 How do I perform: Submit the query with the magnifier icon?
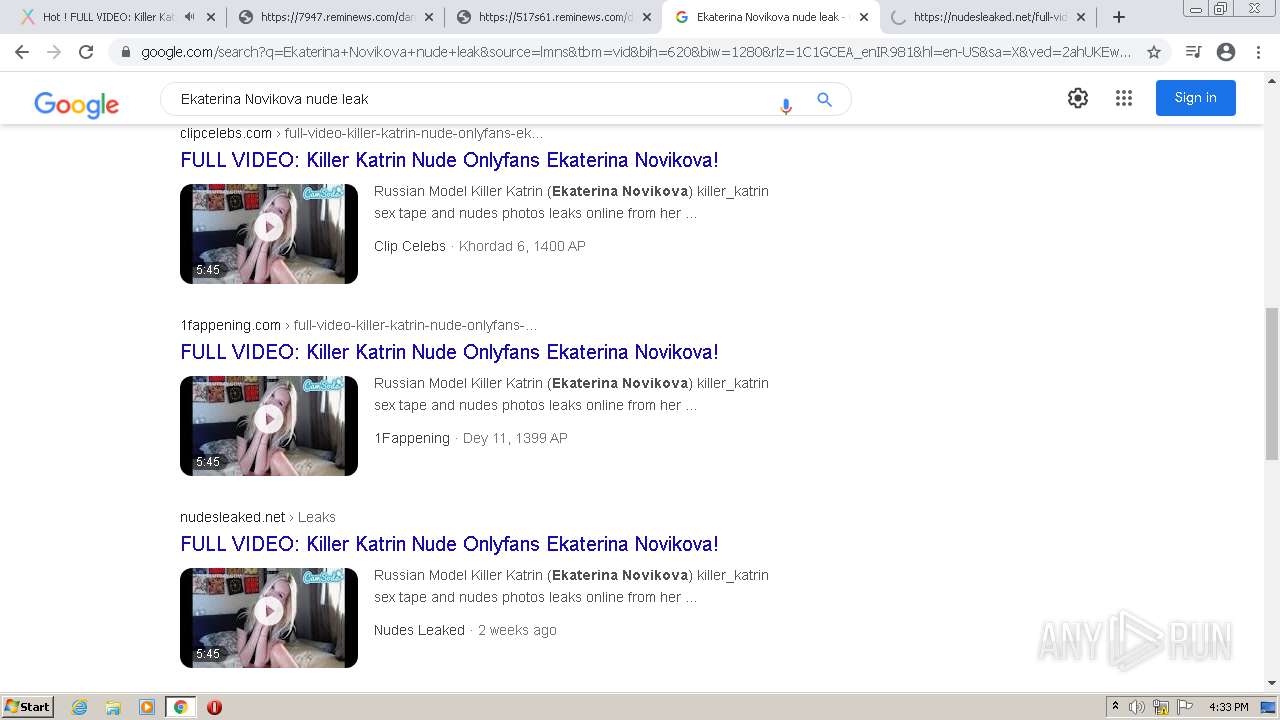tap(825, 99)
